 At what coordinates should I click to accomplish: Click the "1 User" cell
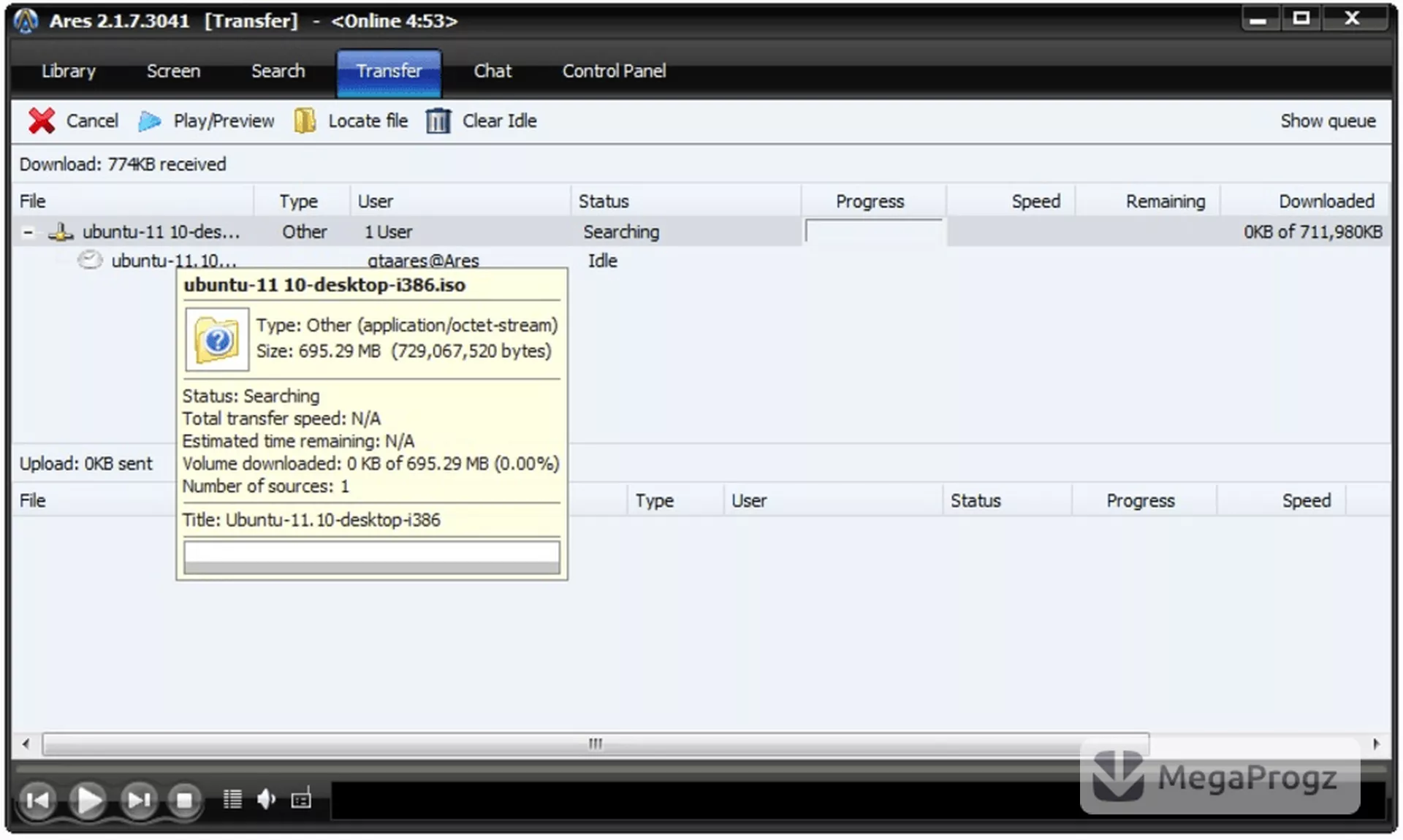click(389, 232)
